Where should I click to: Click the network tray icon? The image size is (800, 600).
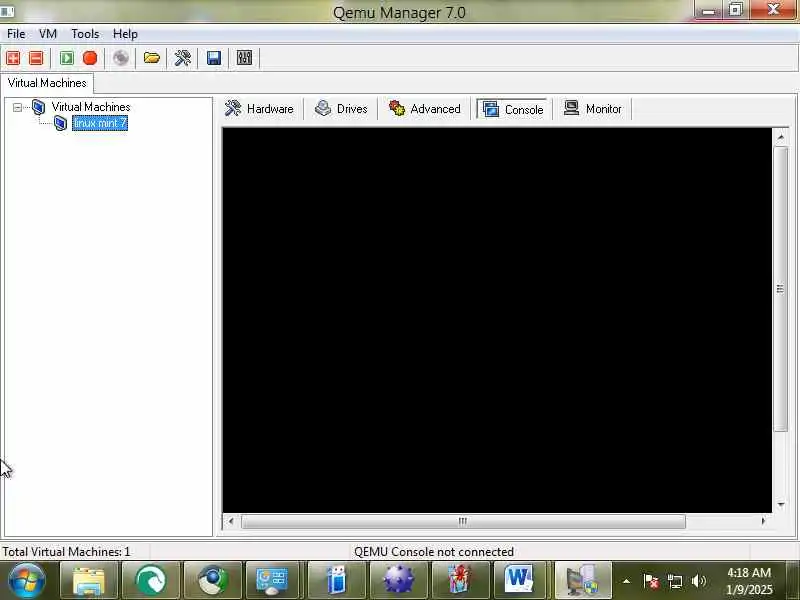point(675,581)
